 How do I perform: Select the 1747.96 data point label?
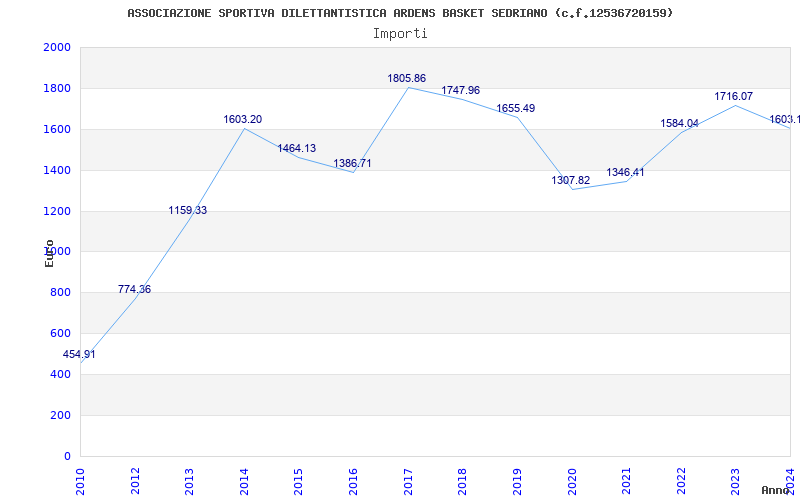(x=461, y=90)
